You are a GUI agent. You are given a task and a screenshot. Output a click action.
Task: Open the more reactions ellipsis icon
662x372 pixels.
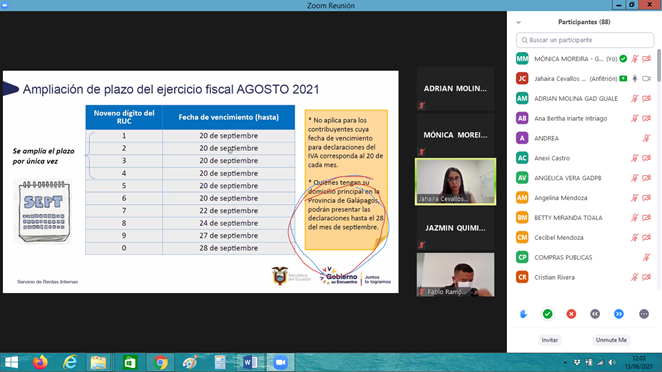click(x=644, y=314)
